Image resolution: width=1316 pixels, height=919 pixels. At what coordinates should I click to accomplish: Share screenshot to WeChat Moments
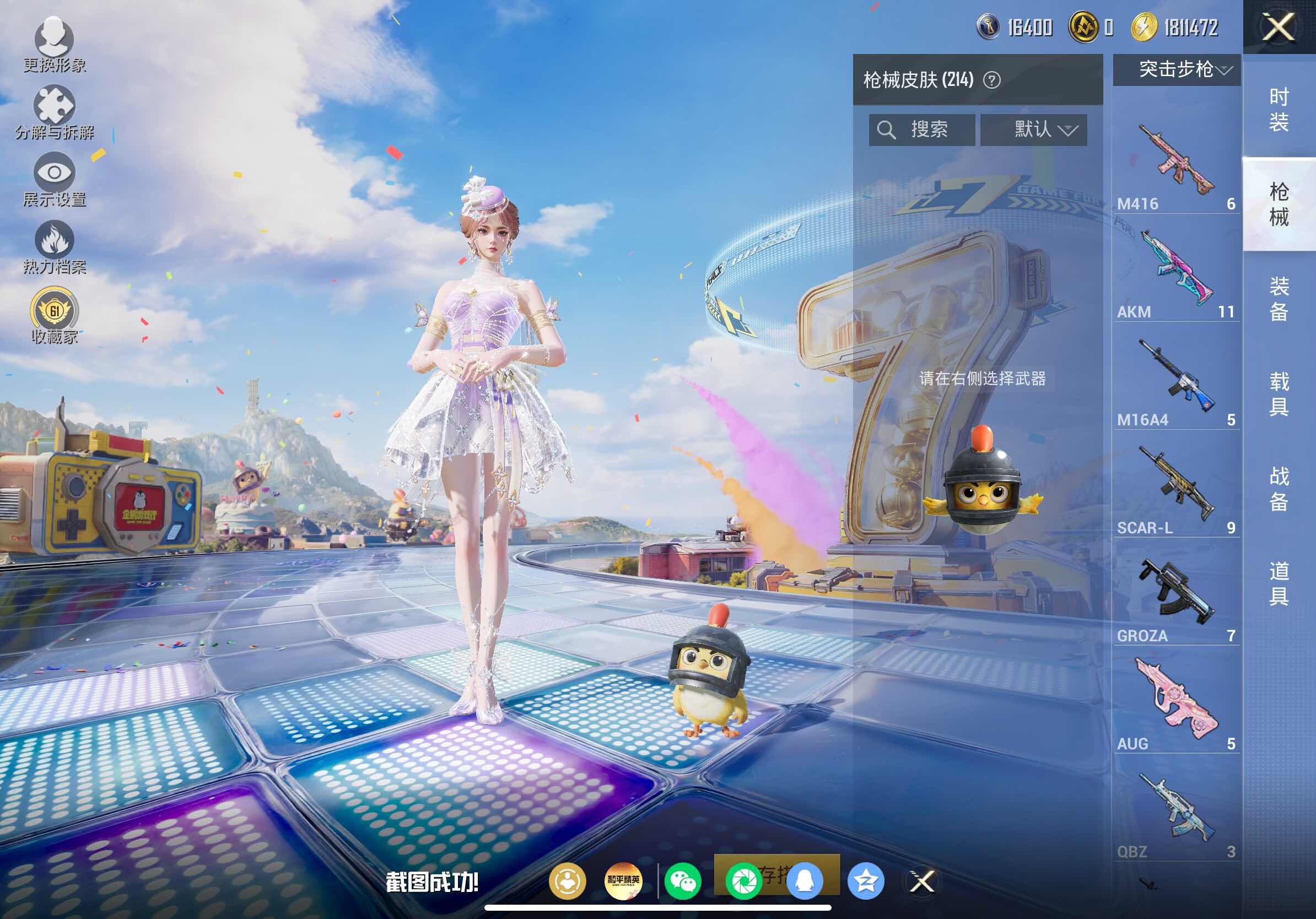coord(743,881)
